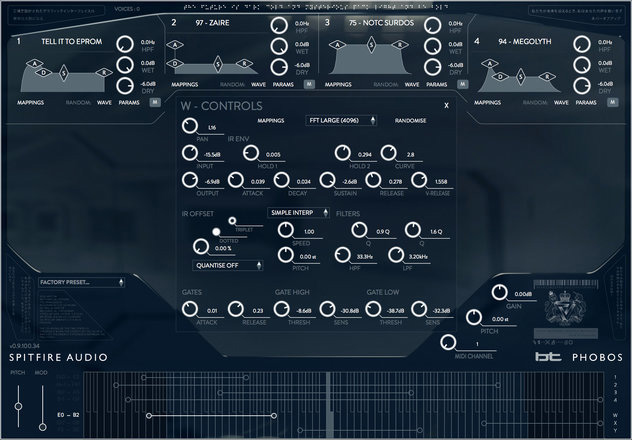Image resolution: width=632 pixels, height=440 pixels.
Task: Click the PITCH wheel slider handle
Action: [18, 406]
